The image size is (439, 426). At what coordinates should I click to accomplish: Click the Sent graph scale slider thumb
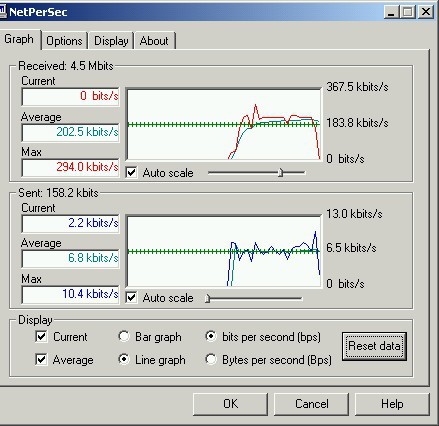tap(207, 298)
